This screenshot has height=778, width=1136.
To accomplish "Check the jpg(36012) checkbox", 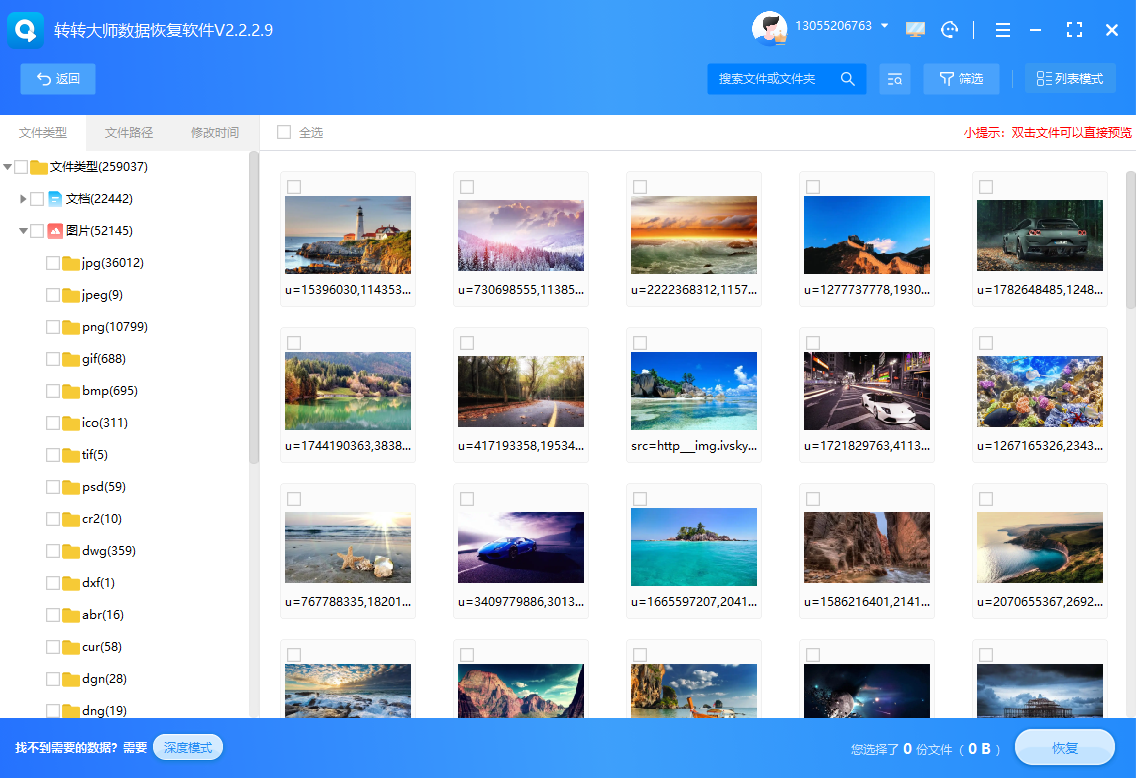I will point(53,263).
